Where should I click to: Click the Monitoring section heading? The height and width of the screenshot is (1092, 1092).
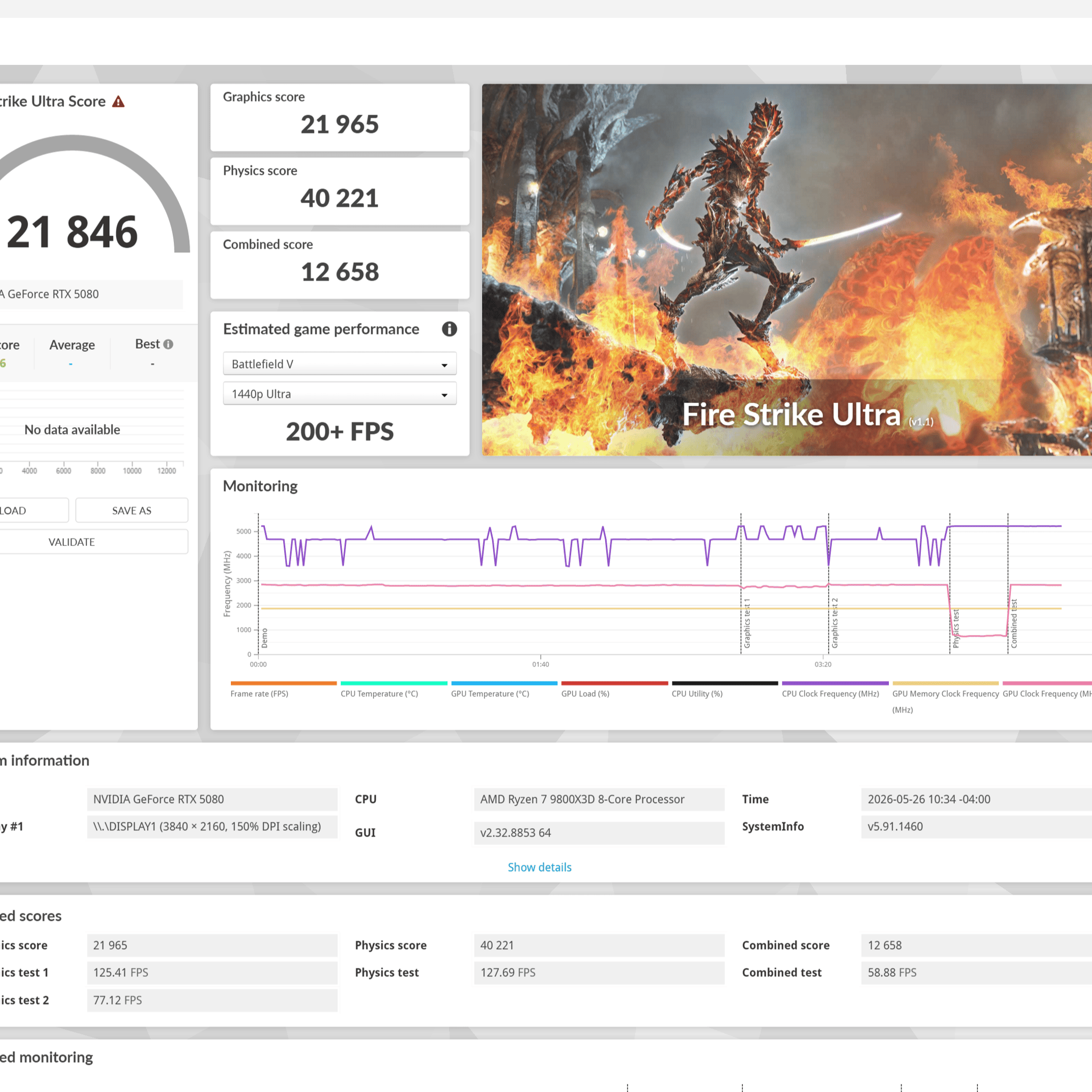260,486
